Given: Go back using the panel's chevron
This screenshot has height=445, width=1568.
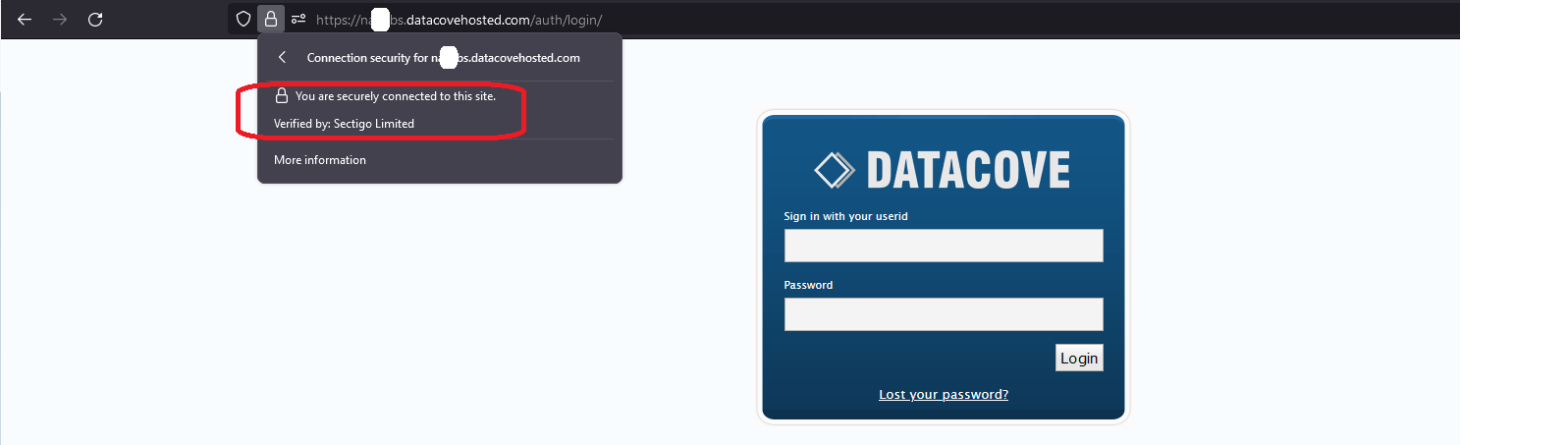Looking at the screenshot, I should 282,58.
